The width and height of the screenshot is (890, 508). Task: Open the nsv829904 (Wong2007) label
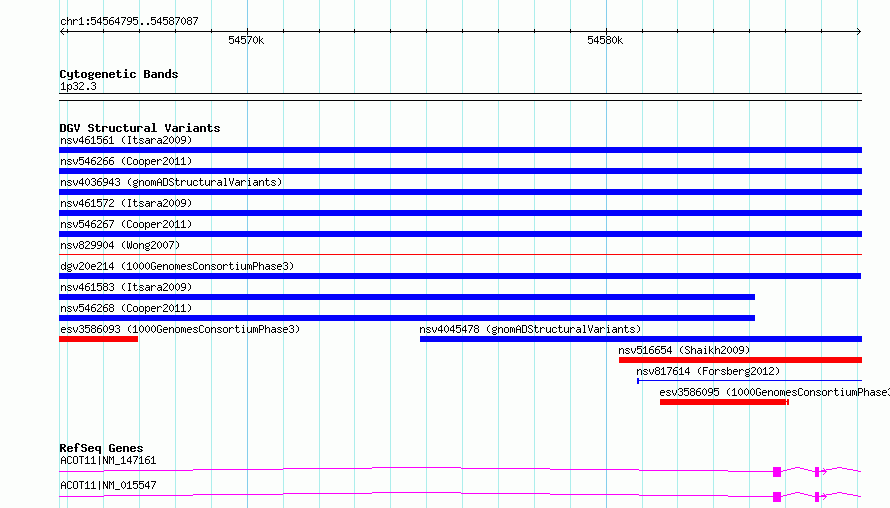click(120, 245)
